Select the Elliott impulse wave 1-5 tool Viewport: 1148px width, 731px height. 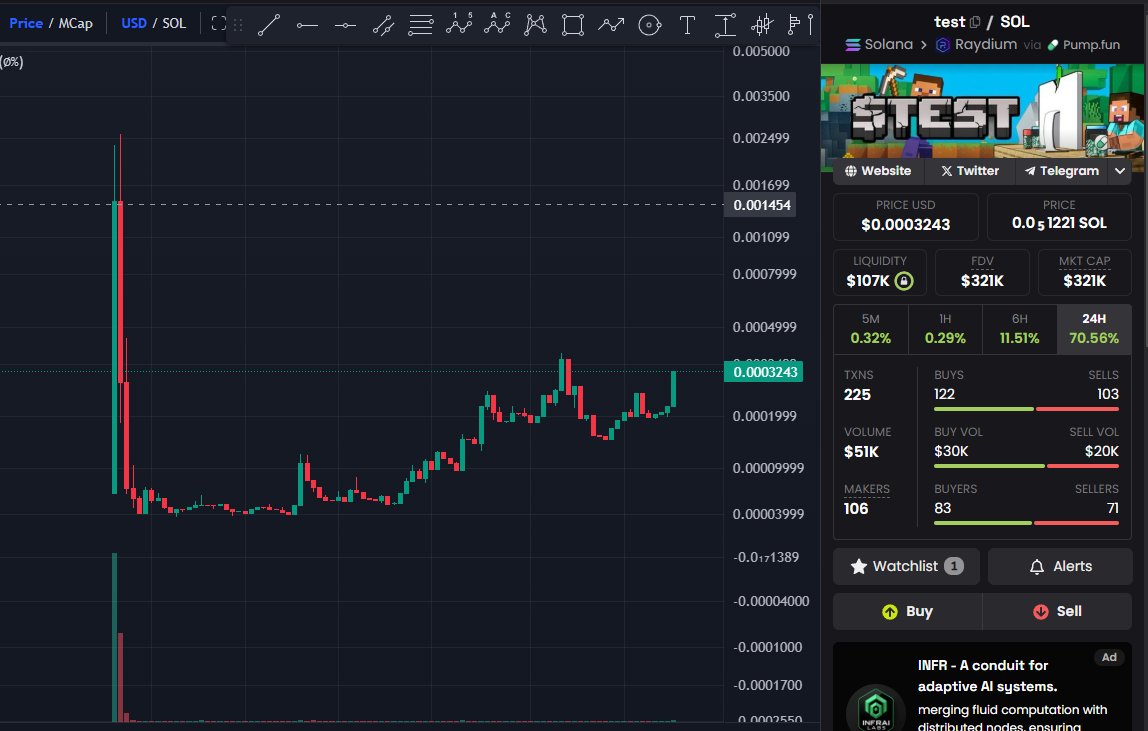459,25
